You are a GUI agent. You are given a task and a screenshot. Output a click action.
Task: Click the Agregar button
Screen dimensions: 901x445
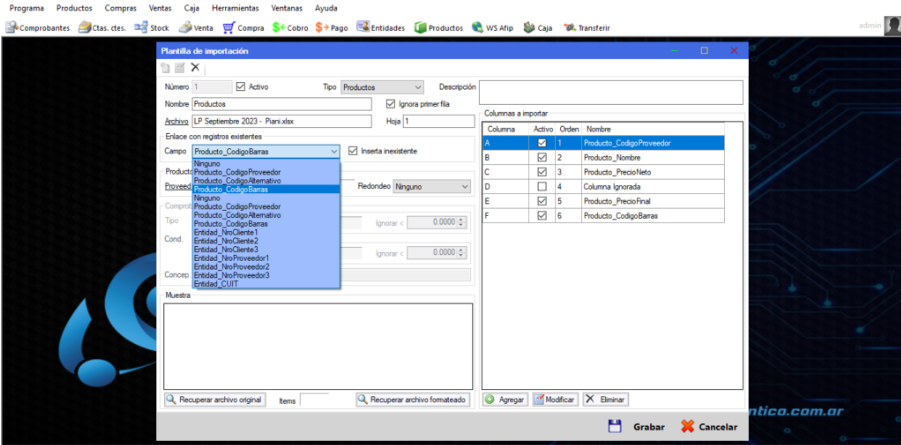[x=505, y=400]
